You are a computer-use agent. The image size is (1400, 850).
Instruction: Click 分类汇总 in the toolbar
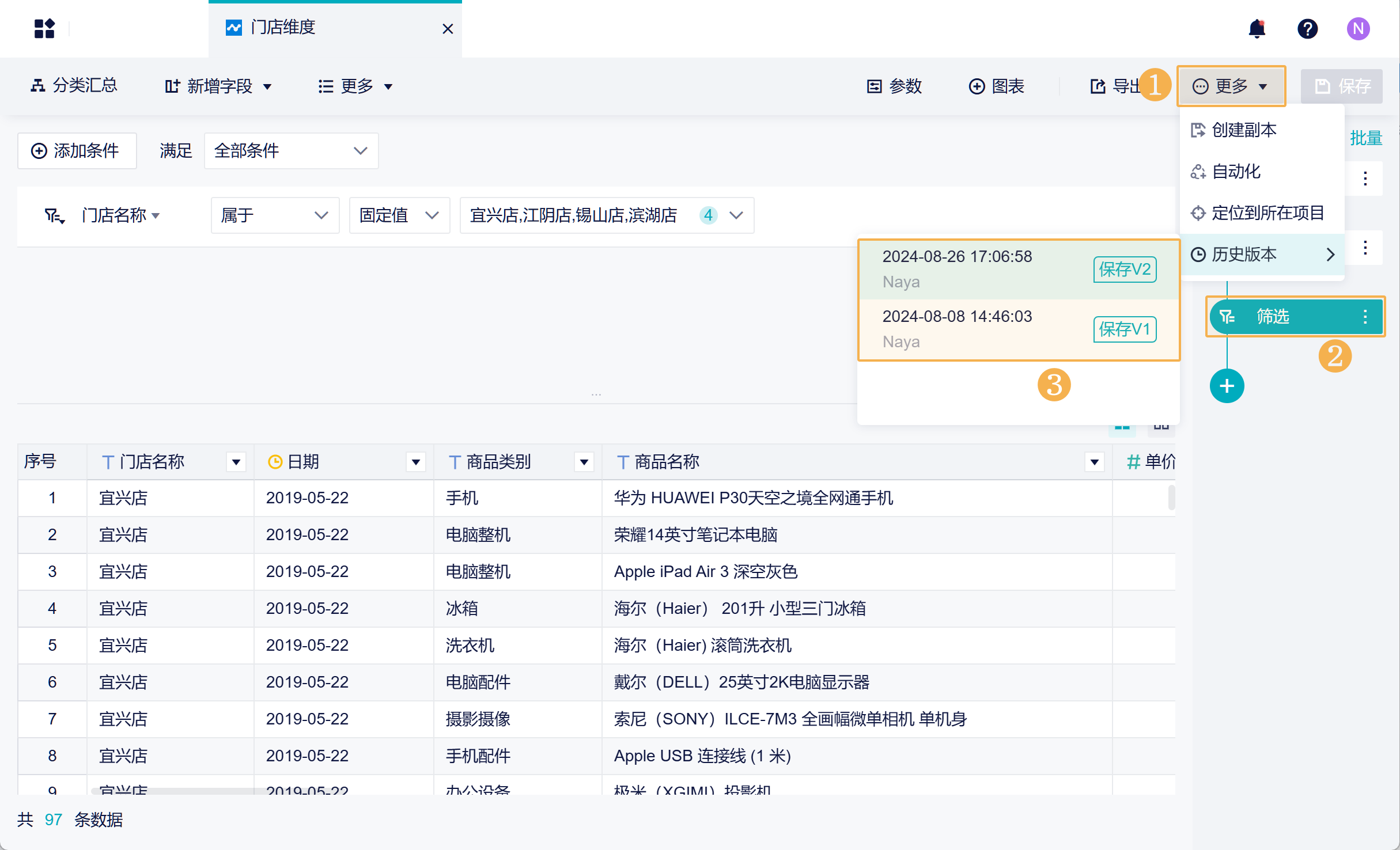[73, 86]
